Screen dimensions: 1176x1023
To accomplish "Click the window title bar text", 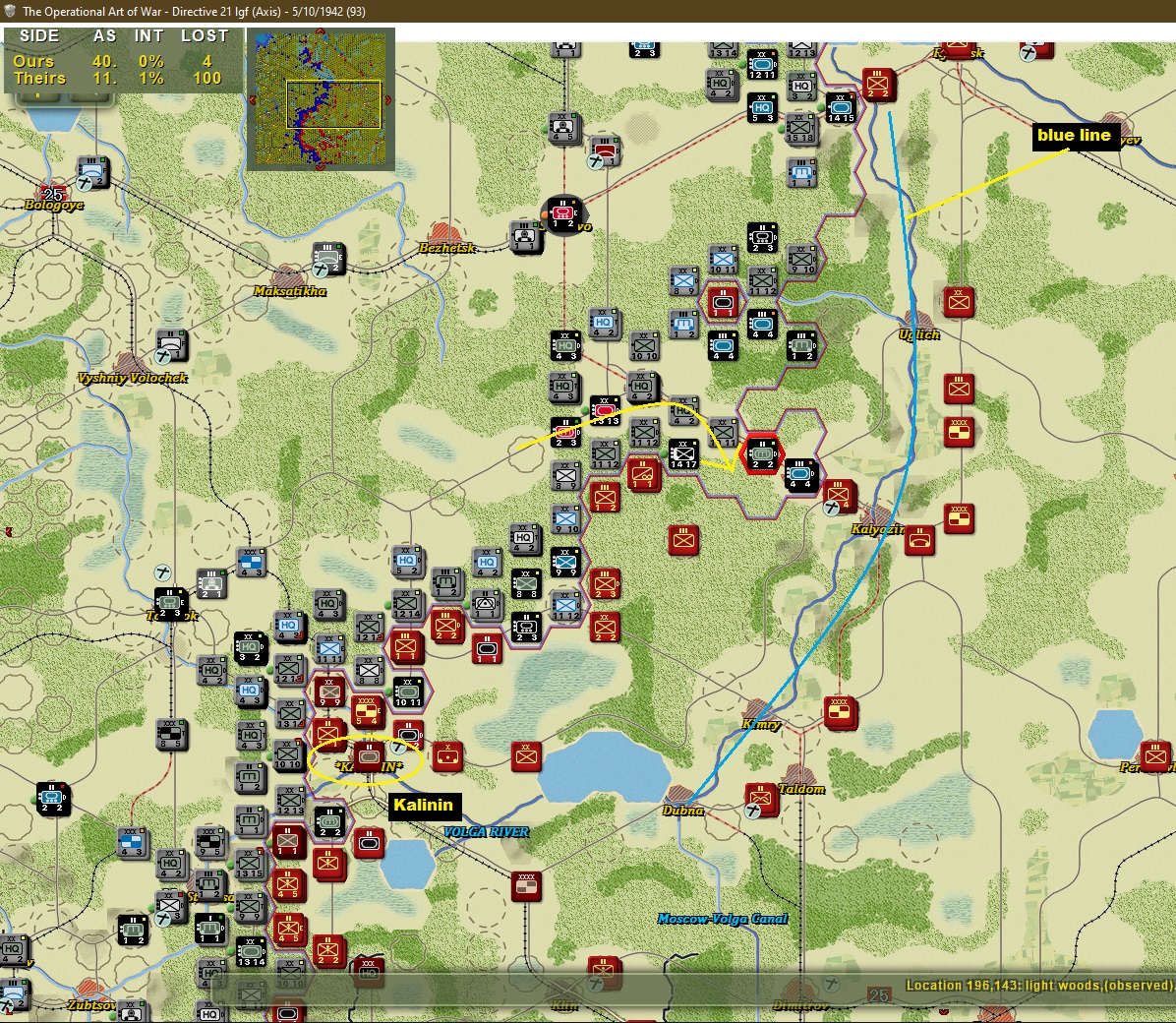I will click(x=195, y=11).
